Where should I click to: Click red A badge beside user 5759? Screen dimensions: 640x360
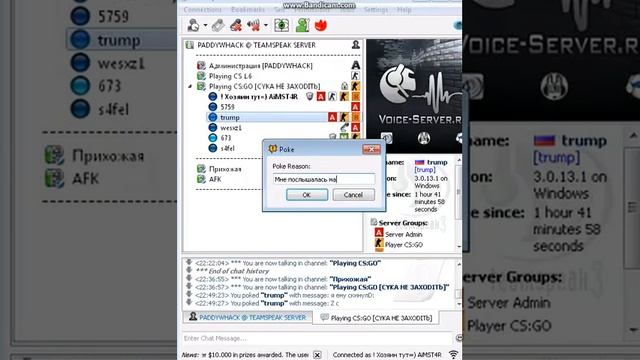click(x=356, y=107)
